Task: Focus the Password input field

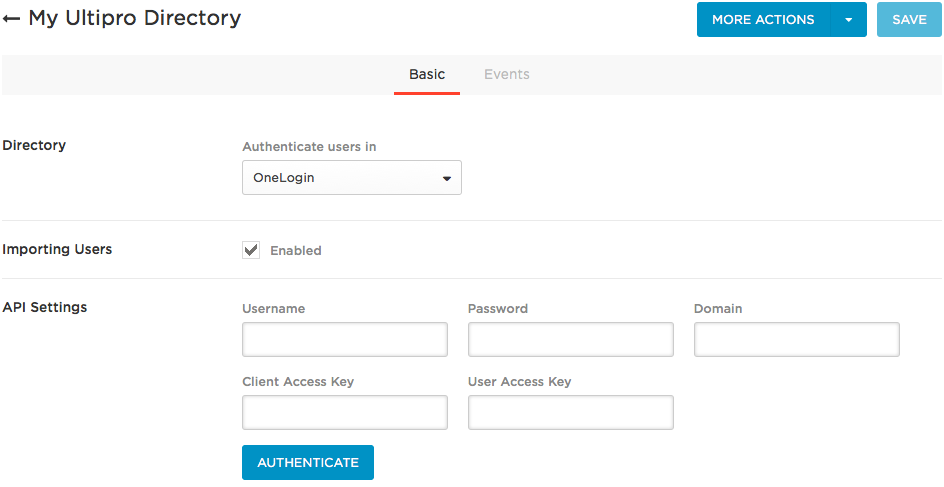Action: (571, 340)
